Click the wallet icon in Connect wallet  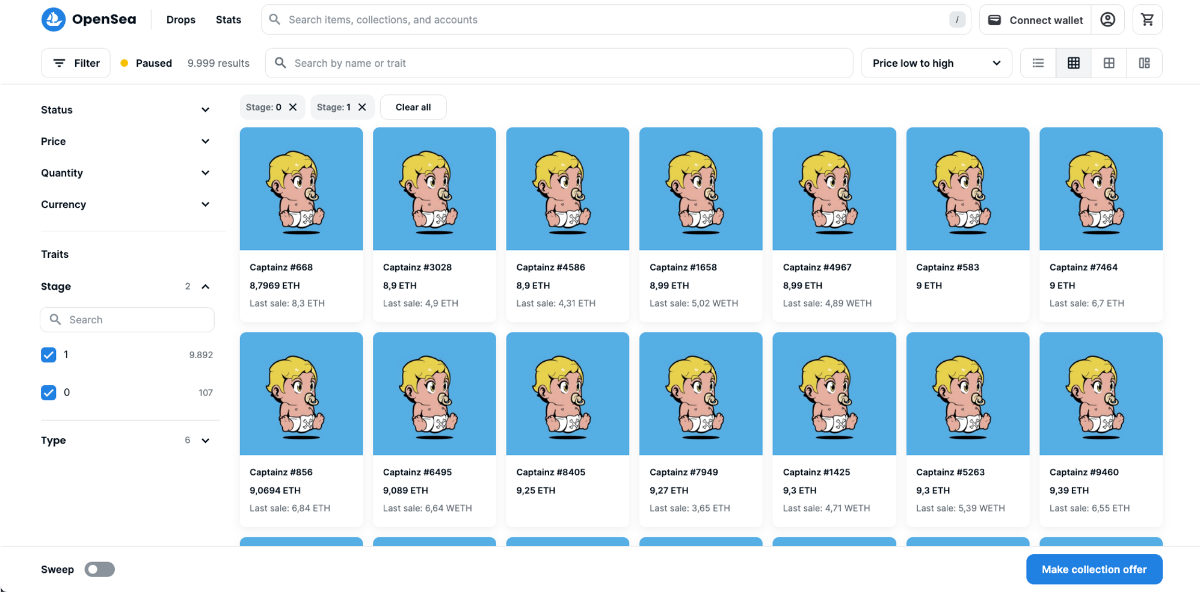click(x=995, y=20)
